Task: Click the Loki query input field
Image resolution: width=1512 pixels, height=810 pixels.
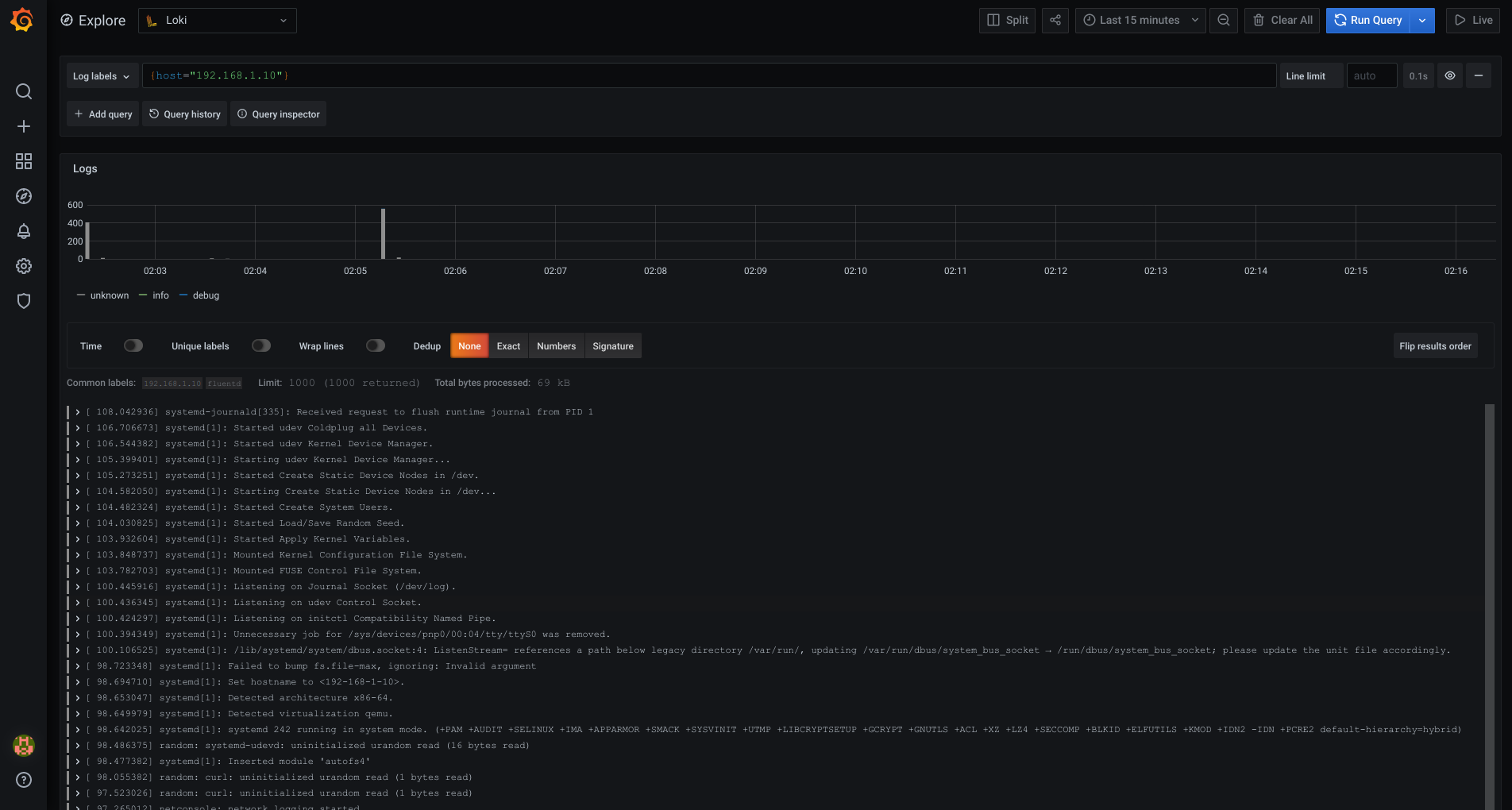Action: click(709, 75)
